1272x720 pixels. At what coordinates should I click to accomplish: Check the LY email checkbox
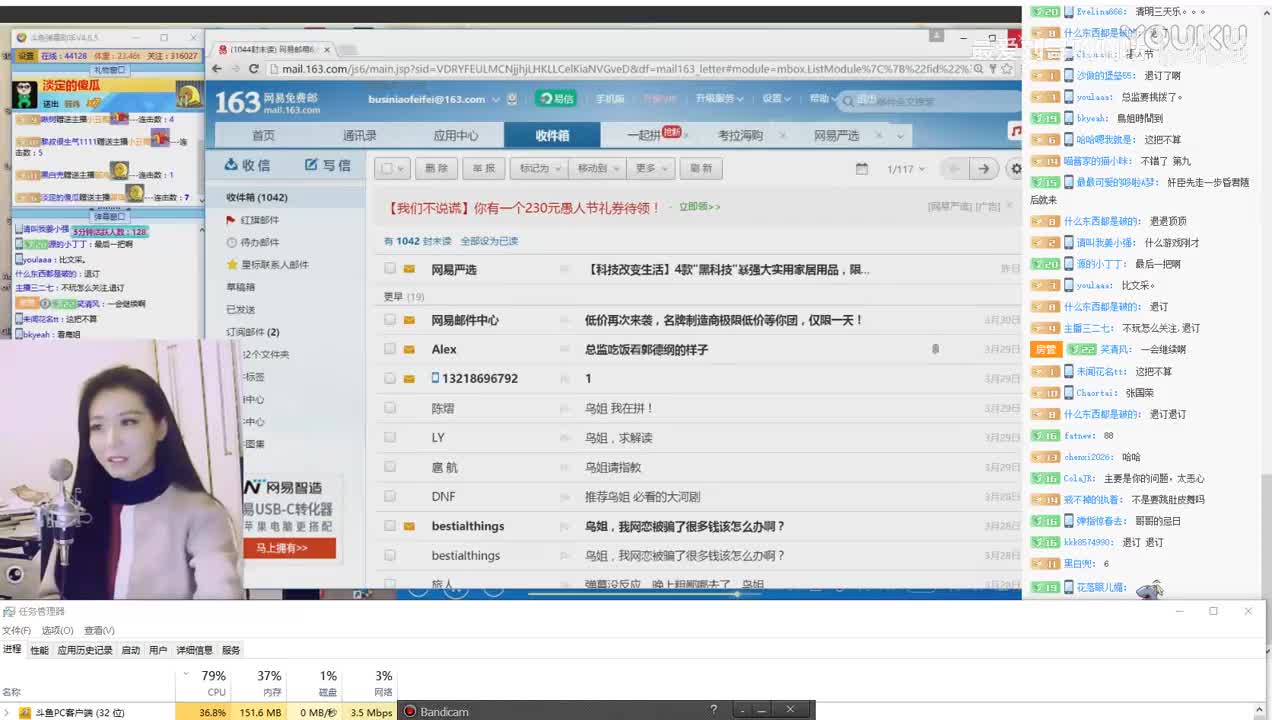coord(390,437)
